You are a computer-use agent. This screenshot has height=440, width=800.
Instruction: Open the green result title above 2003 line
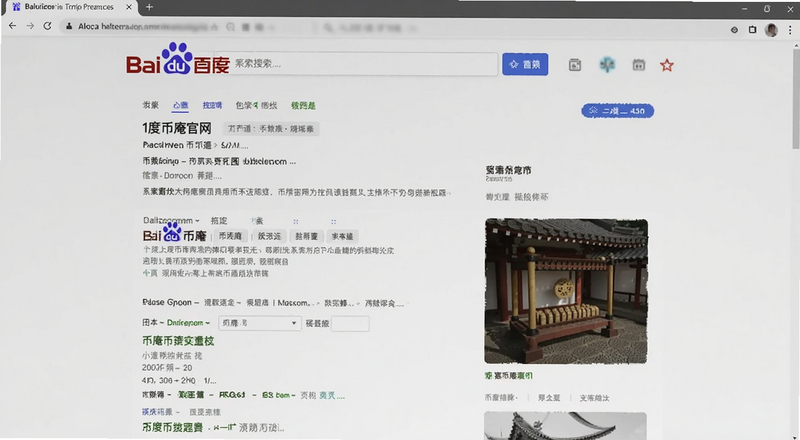click(178, 341)
